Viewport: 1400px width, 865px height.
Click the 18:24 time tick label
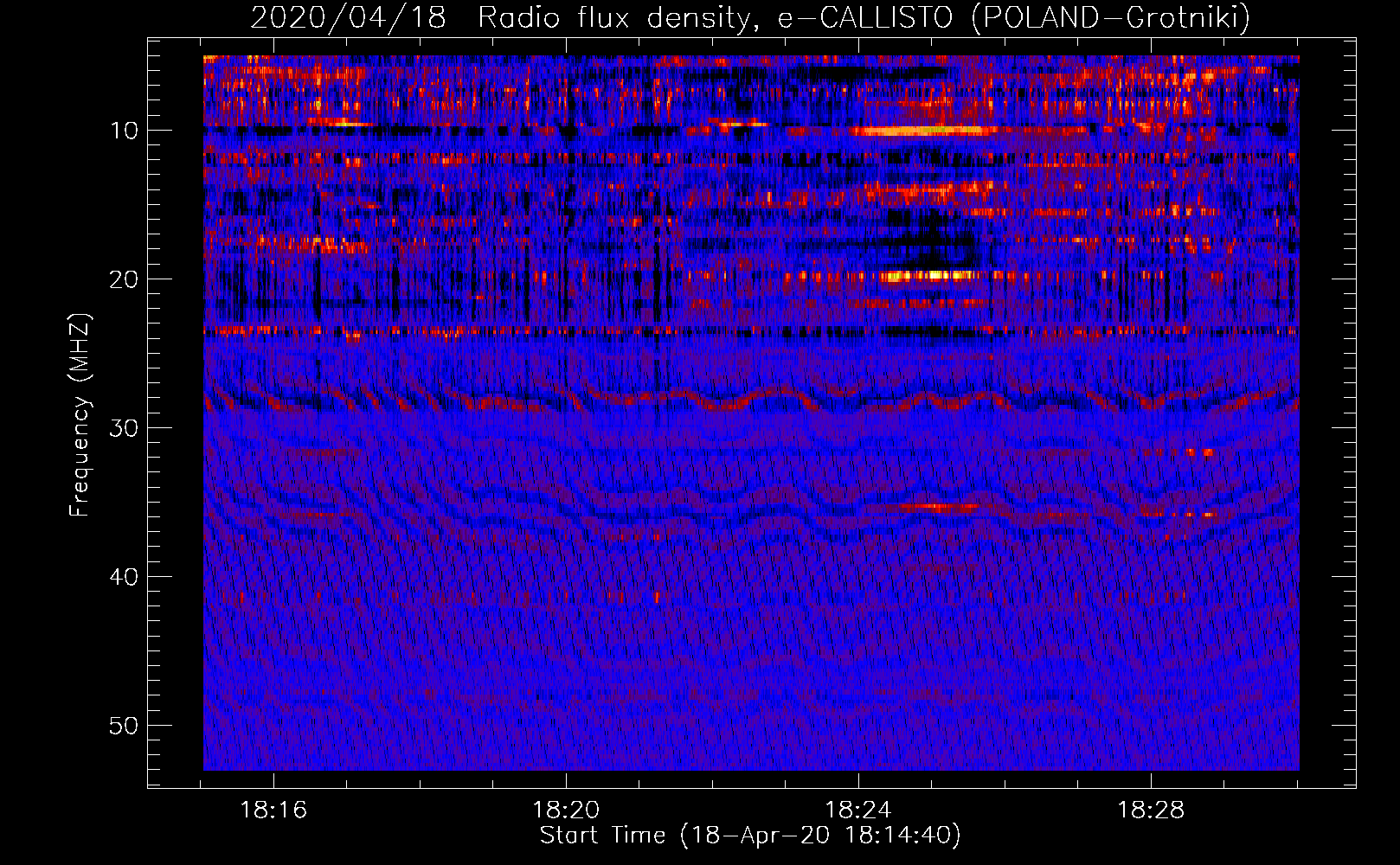pyautogui.click(x=858, y=811)
